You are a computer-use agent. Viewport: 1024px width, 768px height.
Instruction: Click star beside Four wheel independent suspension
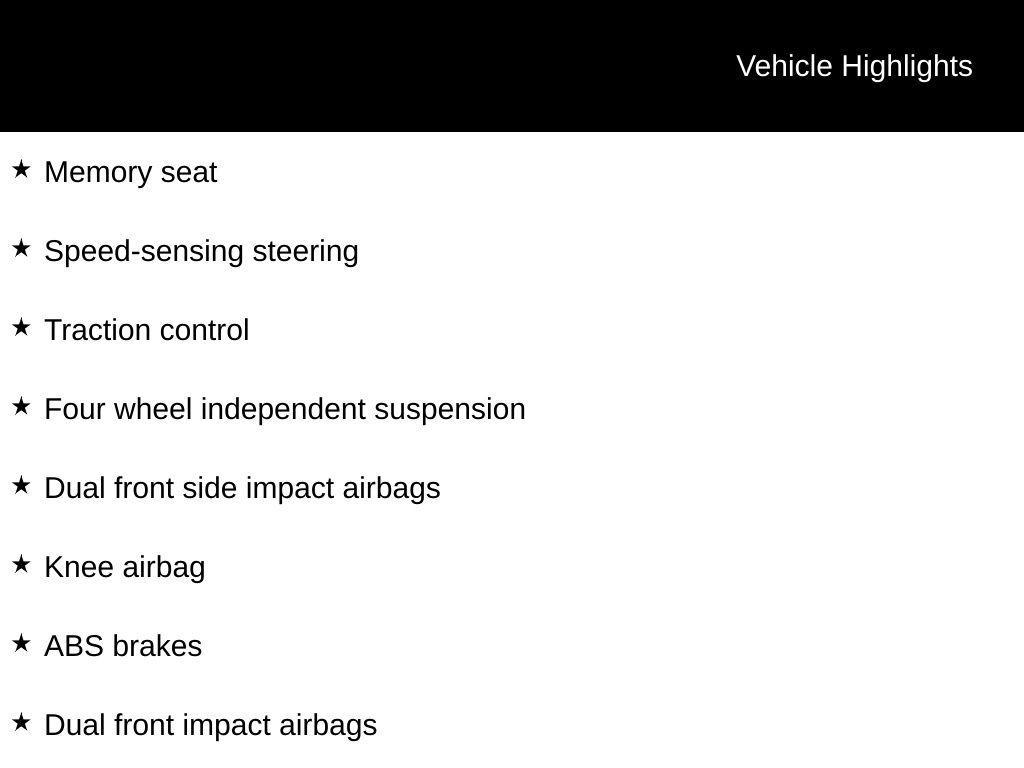pyautogui.click(x=21, y=406)
